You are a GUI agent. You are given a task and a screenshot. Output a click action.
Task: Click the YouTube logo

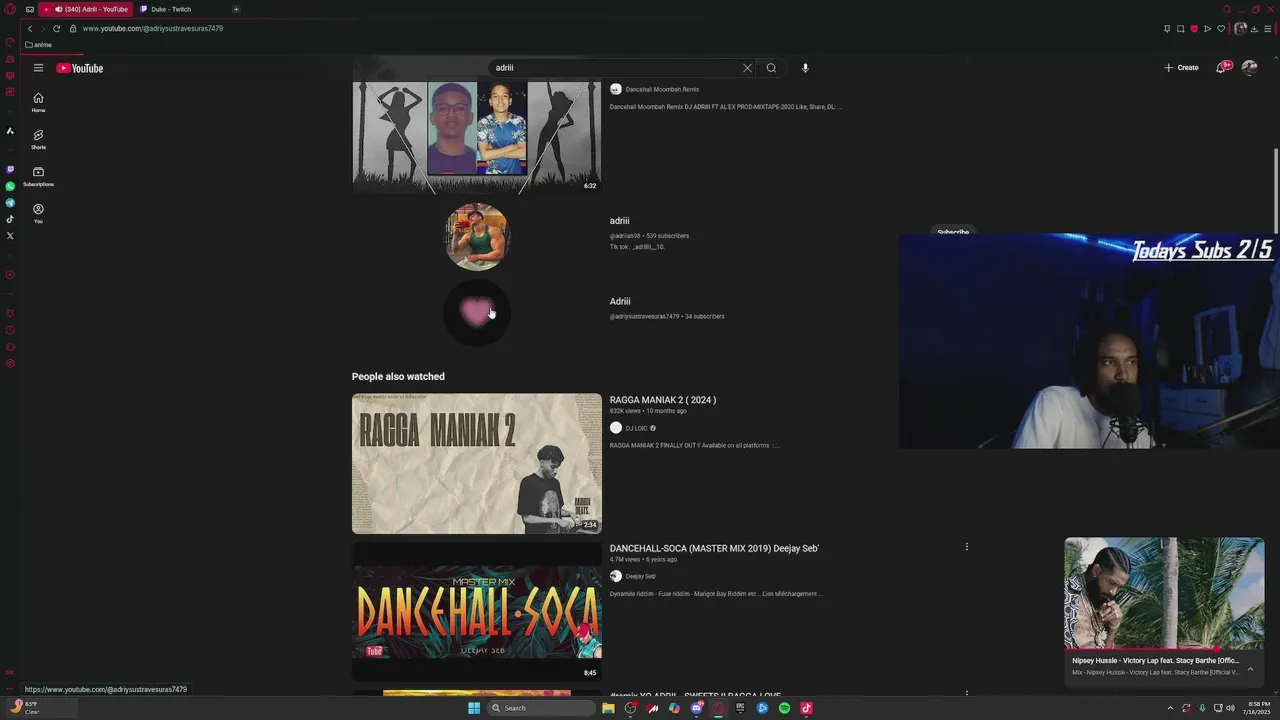coord(80,68)
